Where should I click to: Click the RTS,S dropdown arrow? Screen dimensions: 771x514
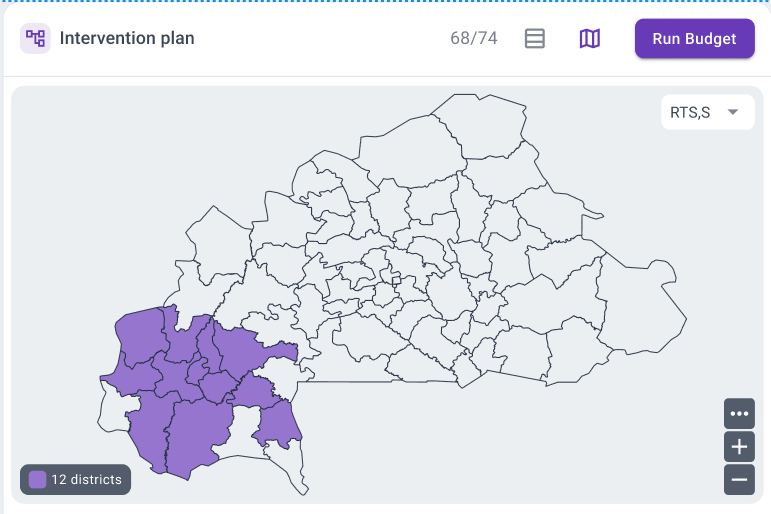[733, 112]
